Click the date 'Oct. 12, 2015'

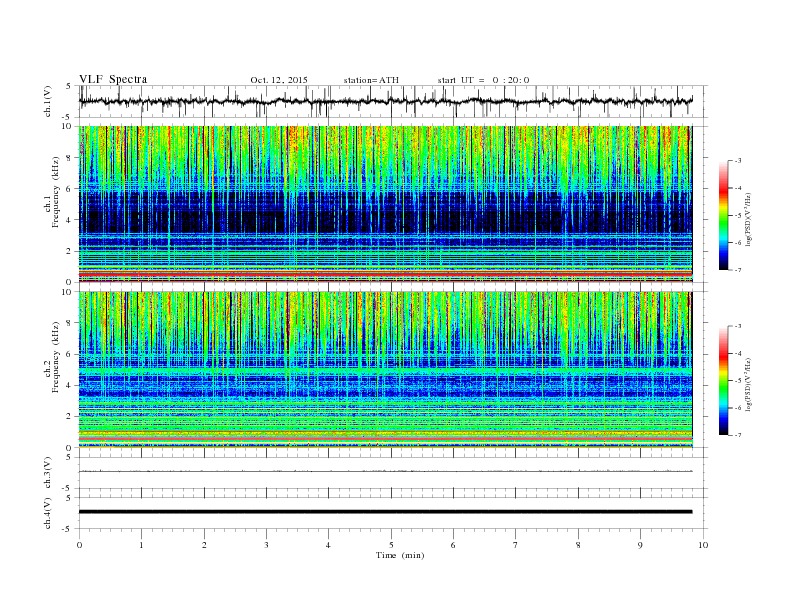[x=279, y=80]
